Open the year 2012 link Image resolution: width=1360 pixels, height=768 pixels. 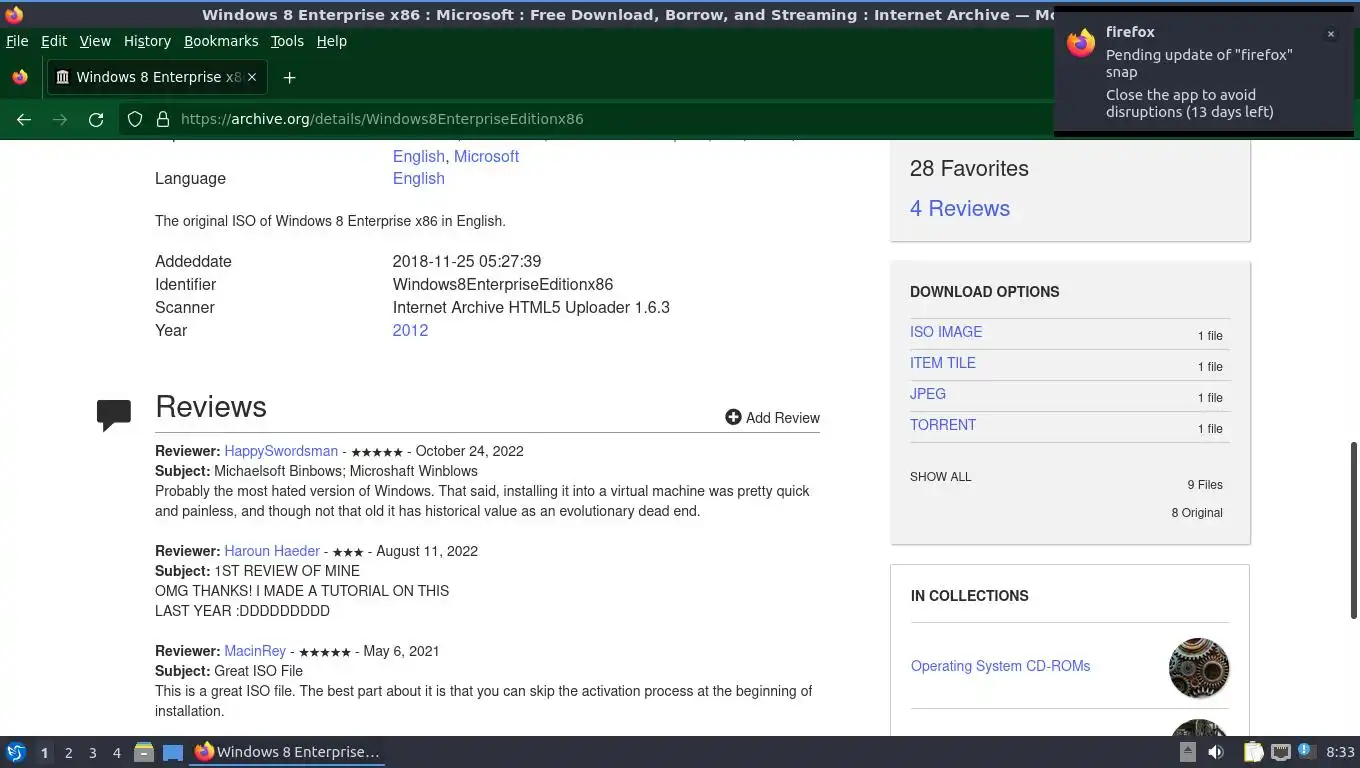click(x=410, y=330)
